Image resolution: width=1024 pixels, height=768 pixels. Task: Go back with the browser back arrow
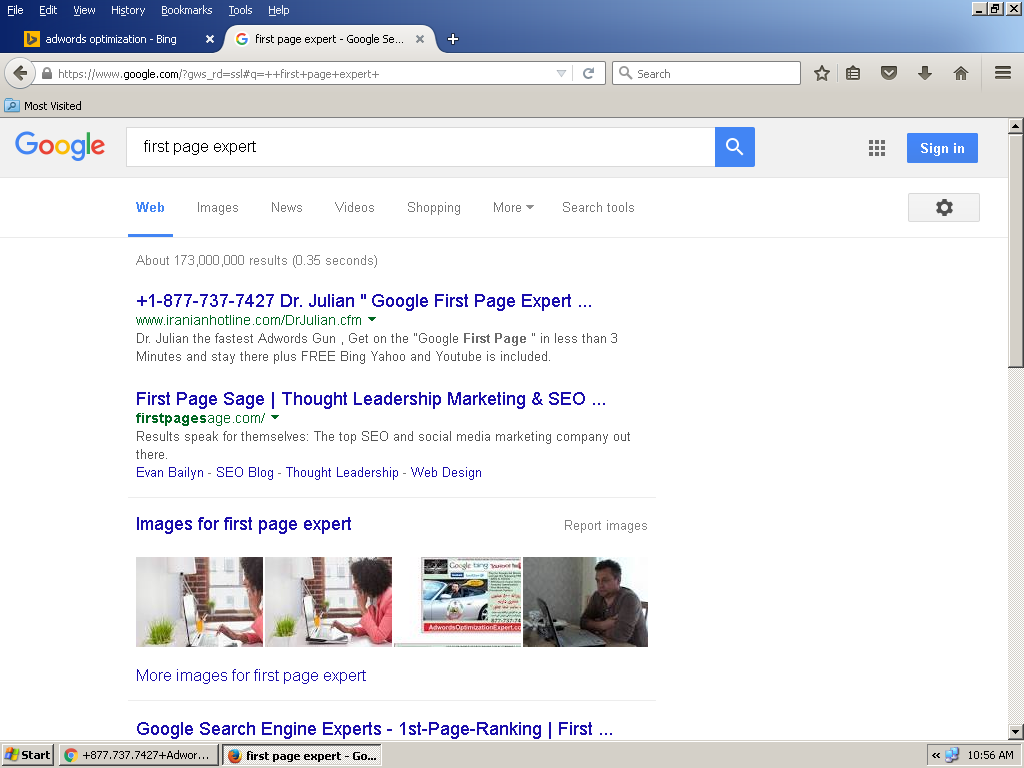click(20, 73)
